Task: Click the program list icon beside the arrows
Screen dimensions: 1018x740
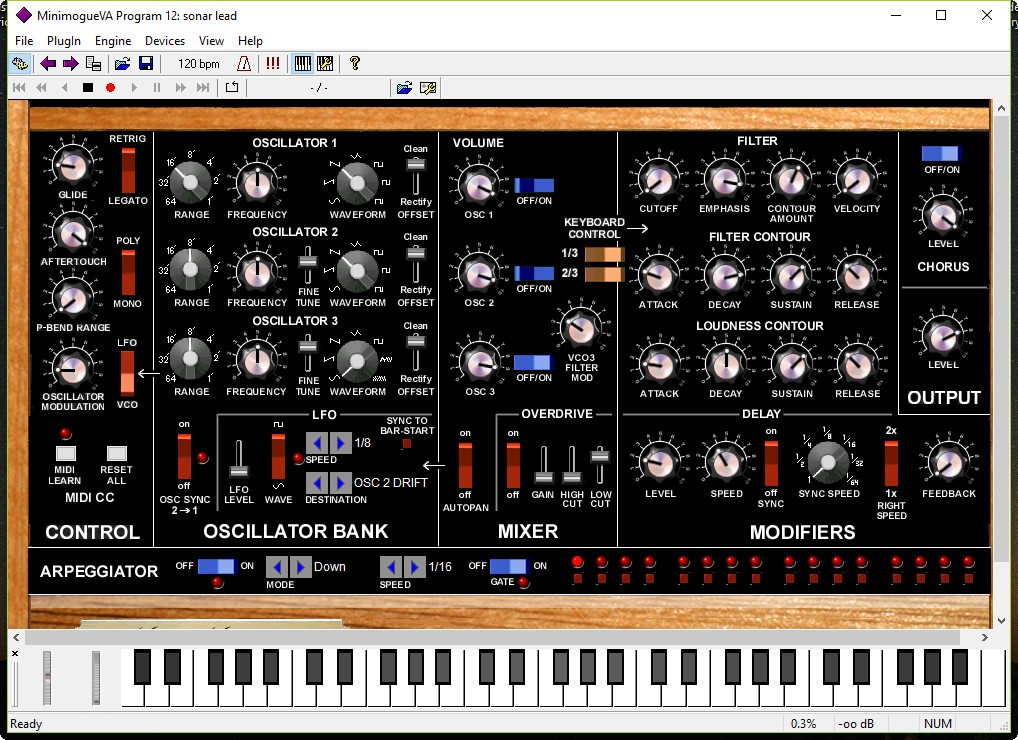Action: (x=93, y=64)
